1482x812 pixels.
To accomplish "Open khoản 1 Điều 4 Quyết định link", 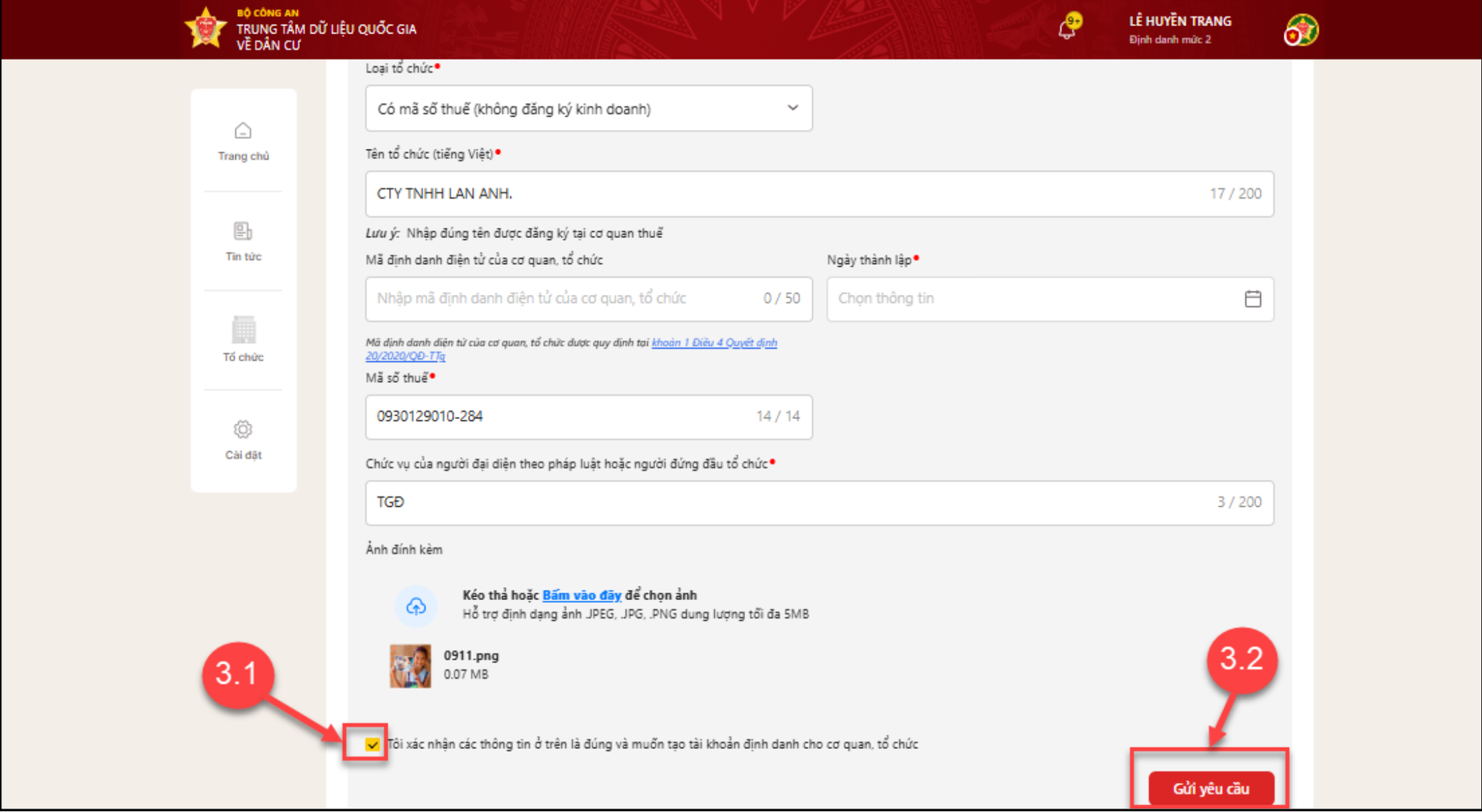I will pyautogui.click(x=714, y=342).
